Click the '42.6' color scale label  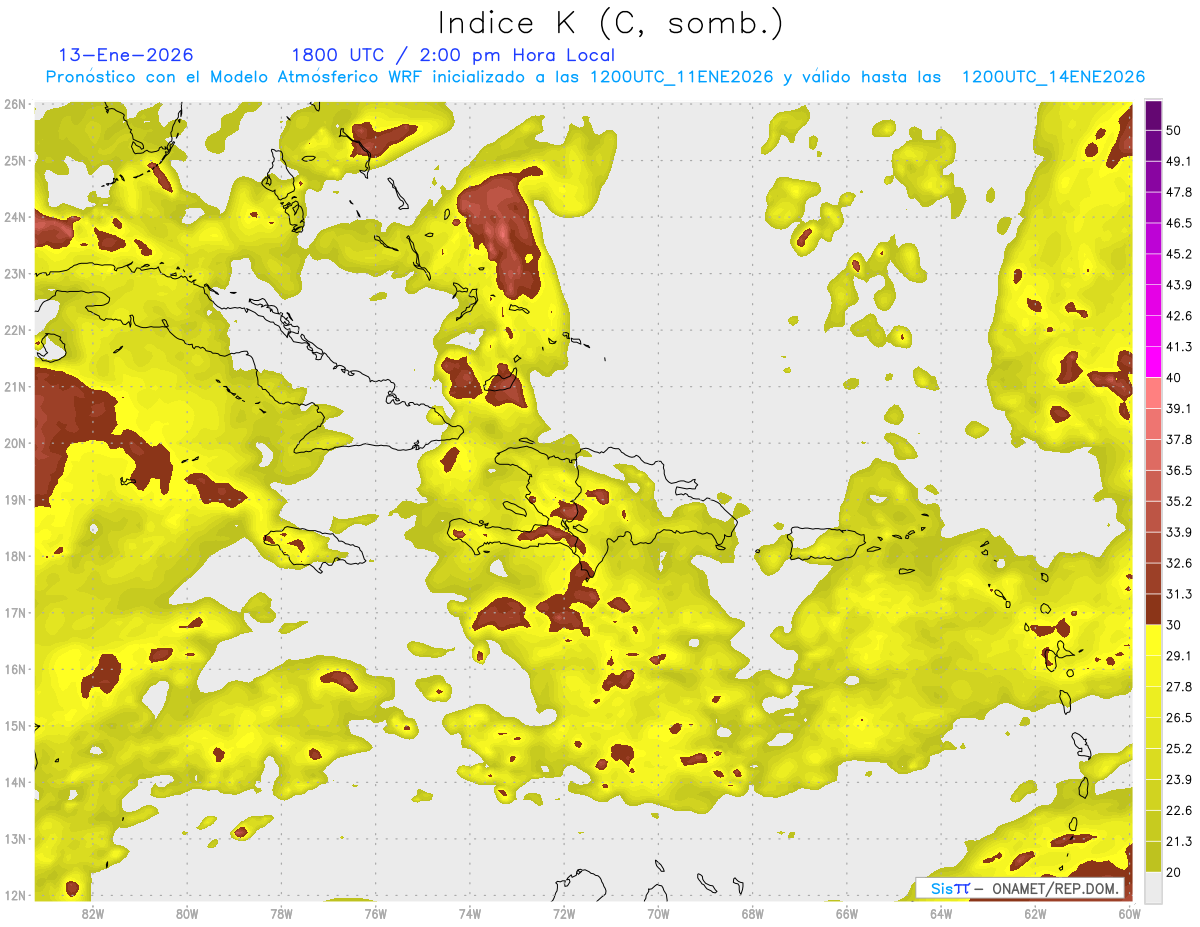click(x=1178, y=316)
